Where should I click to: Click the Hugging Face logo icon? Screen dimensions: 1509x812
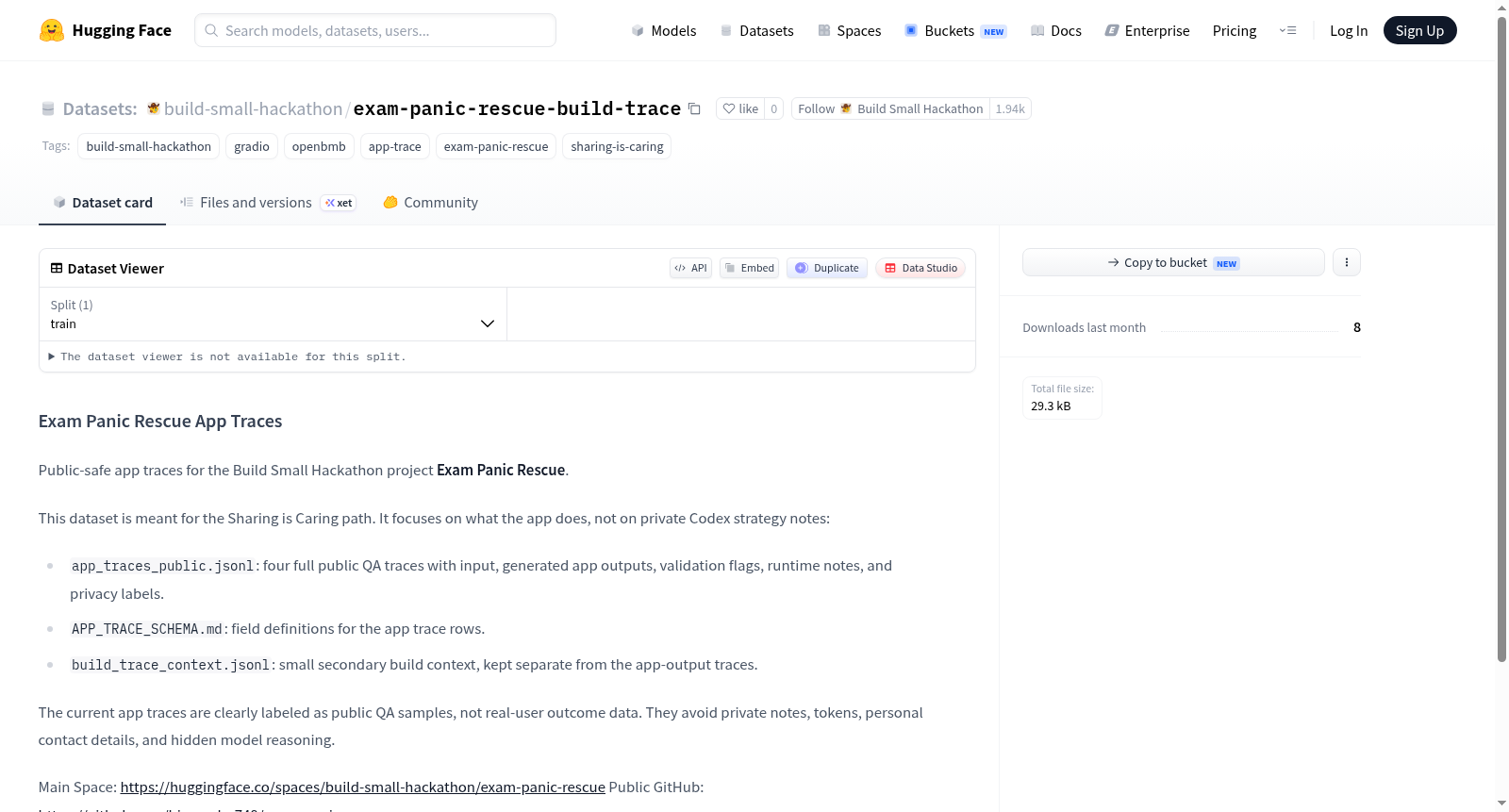point(52,30)
